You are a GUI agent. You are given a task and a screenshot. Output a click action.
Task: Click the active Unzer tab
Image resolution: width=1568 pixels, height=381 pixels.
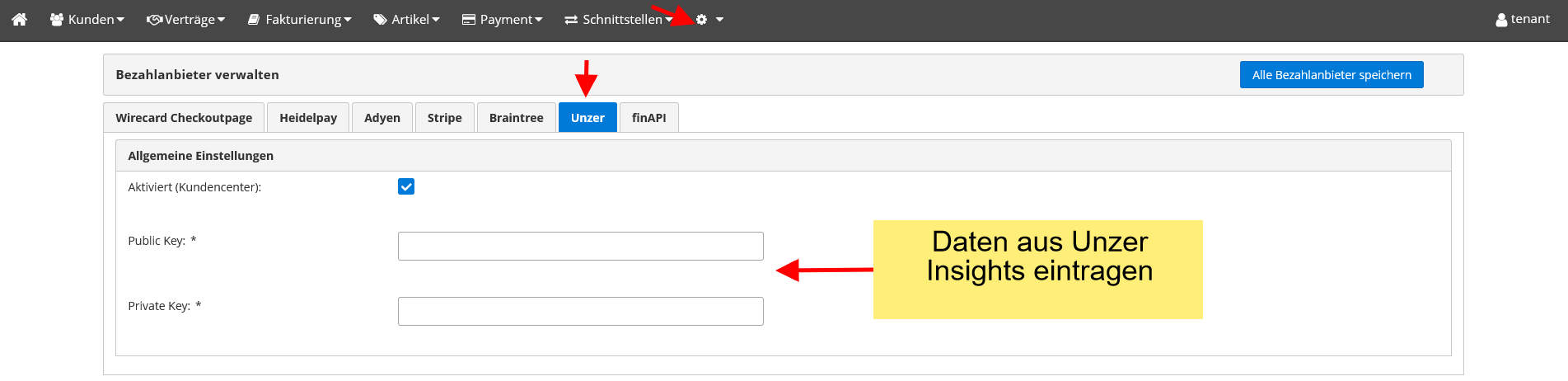(x=587, y=118)
